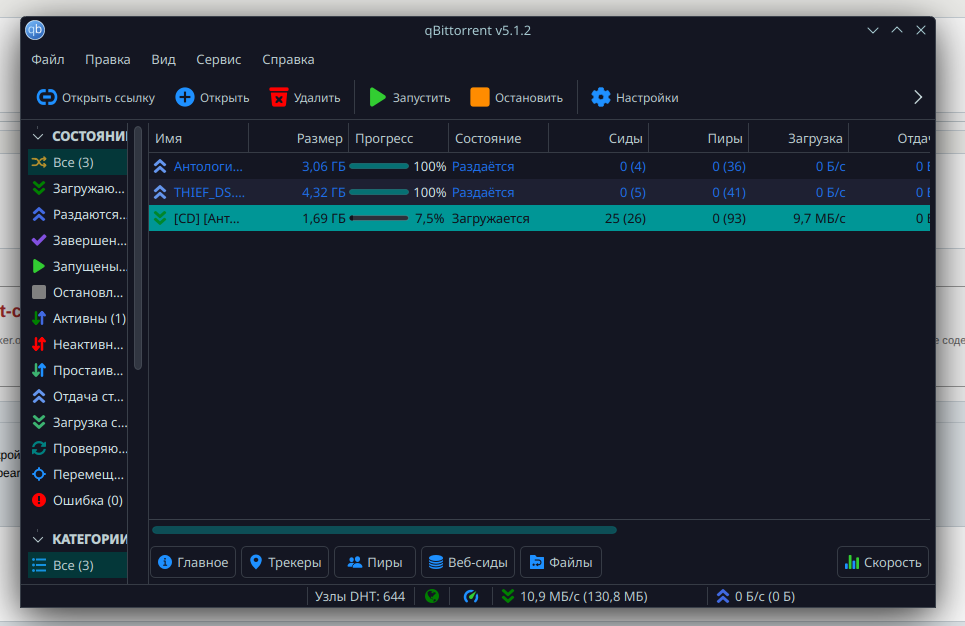
Task: Sort torrents by the Имя column header
Action: click(199, 138)
